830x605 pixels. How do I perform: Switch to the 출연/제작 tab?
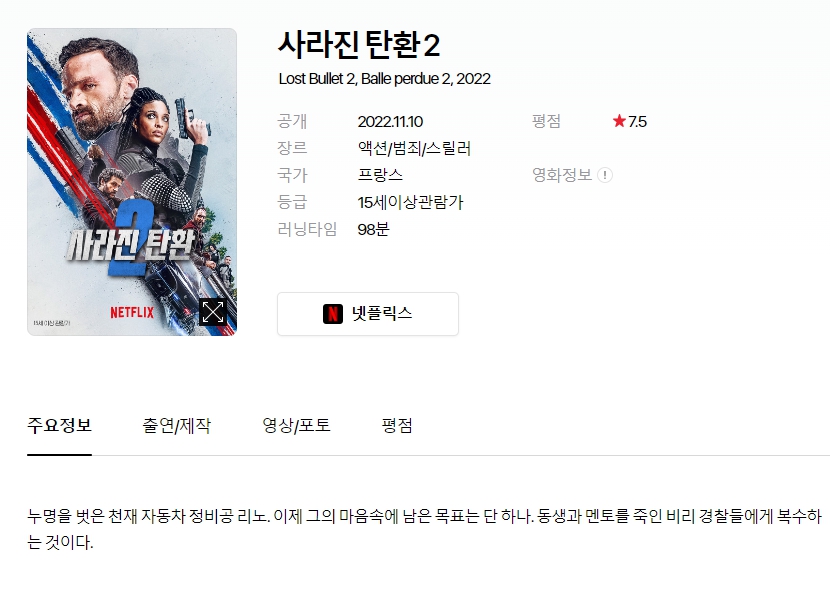(x=176, y=426)
